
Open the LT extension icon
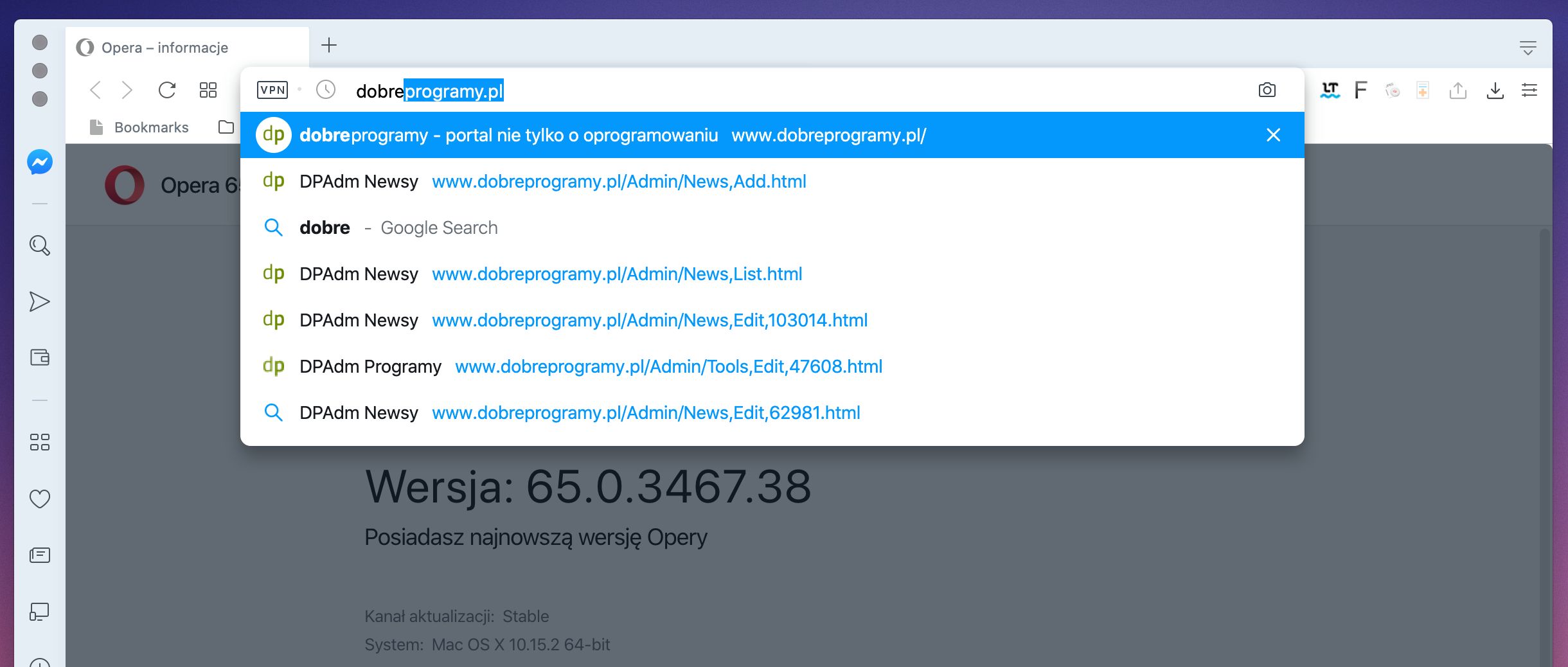coord(1330,90)
